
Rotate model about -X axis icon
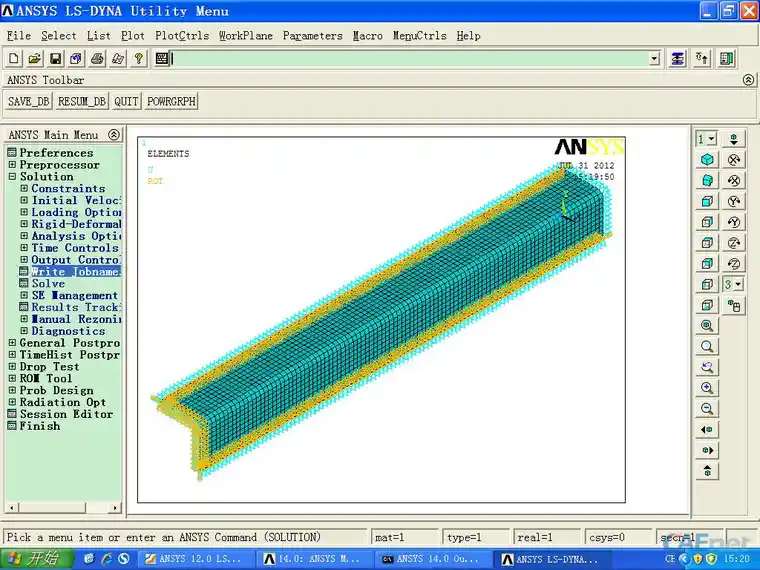(734, 180)
